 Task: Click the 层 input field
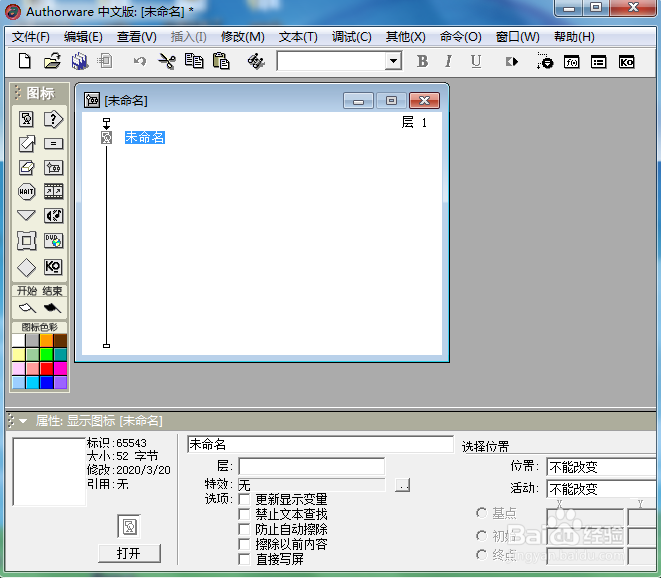point(312,466)
